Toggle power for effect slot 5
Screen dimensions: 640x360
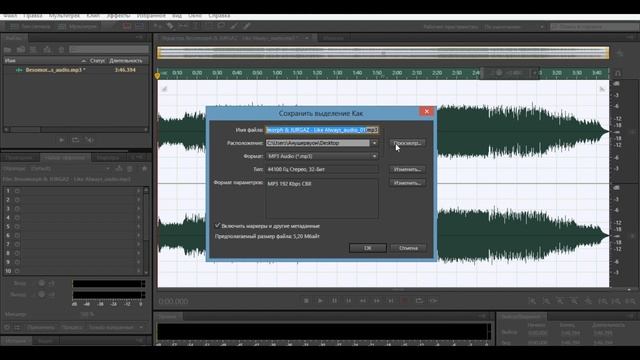pos(17,227)
